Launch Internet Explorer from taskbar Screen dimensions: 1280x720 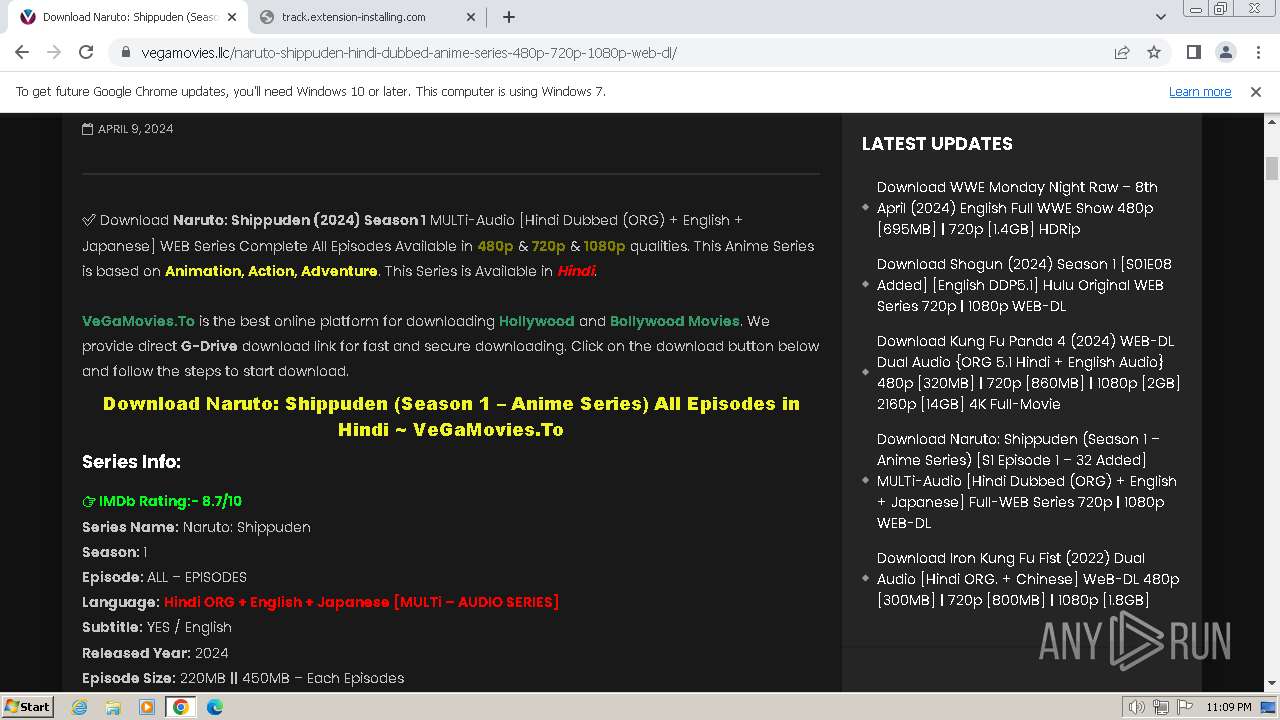coord(80,707)
